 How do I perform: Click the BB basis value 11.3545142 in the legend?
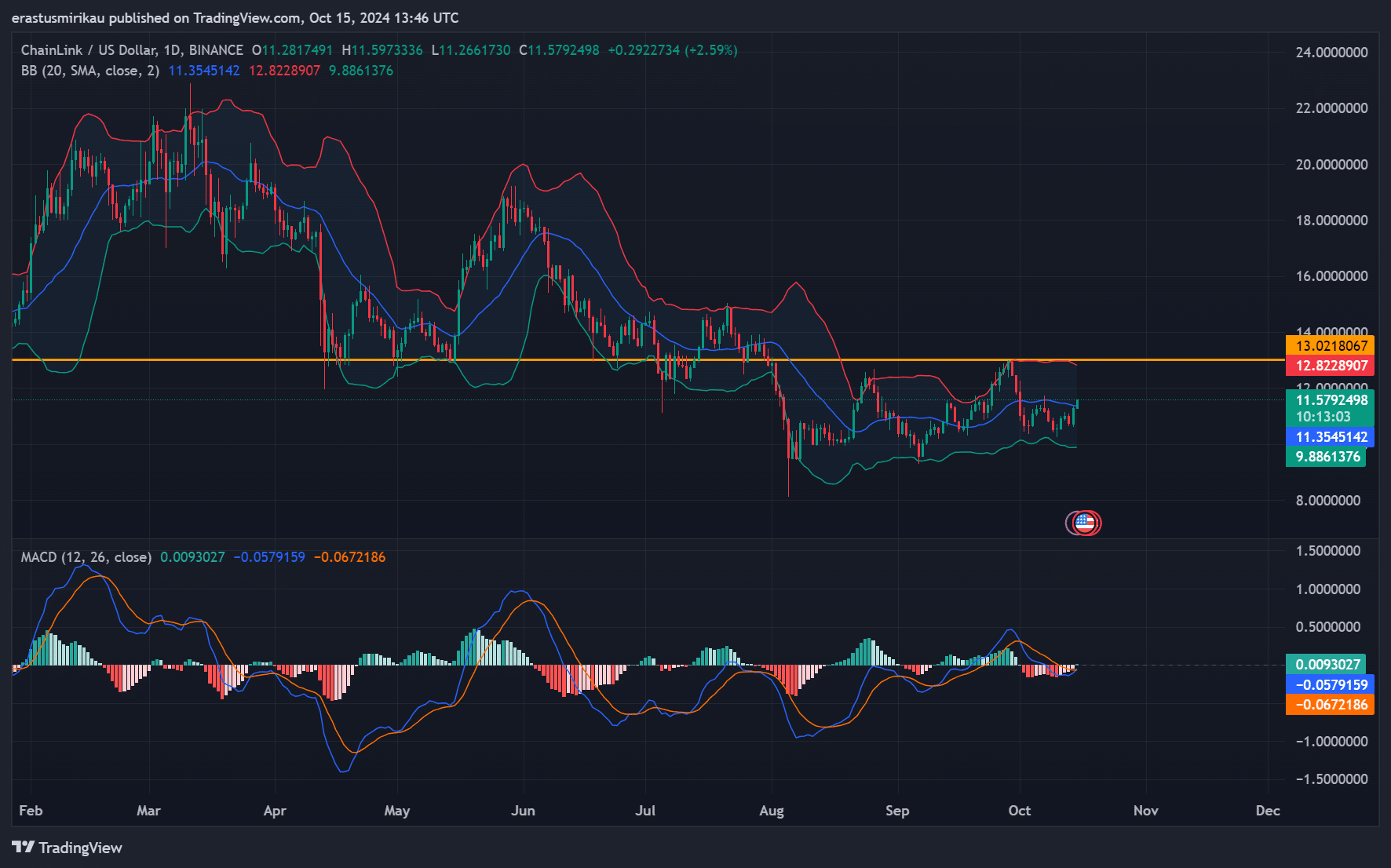[x=204, y=71]
